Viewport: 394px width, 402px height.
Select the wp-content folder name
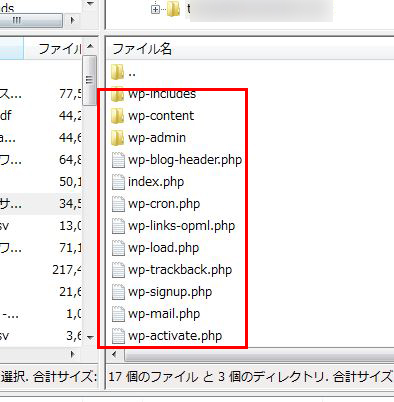coord(161,116)
